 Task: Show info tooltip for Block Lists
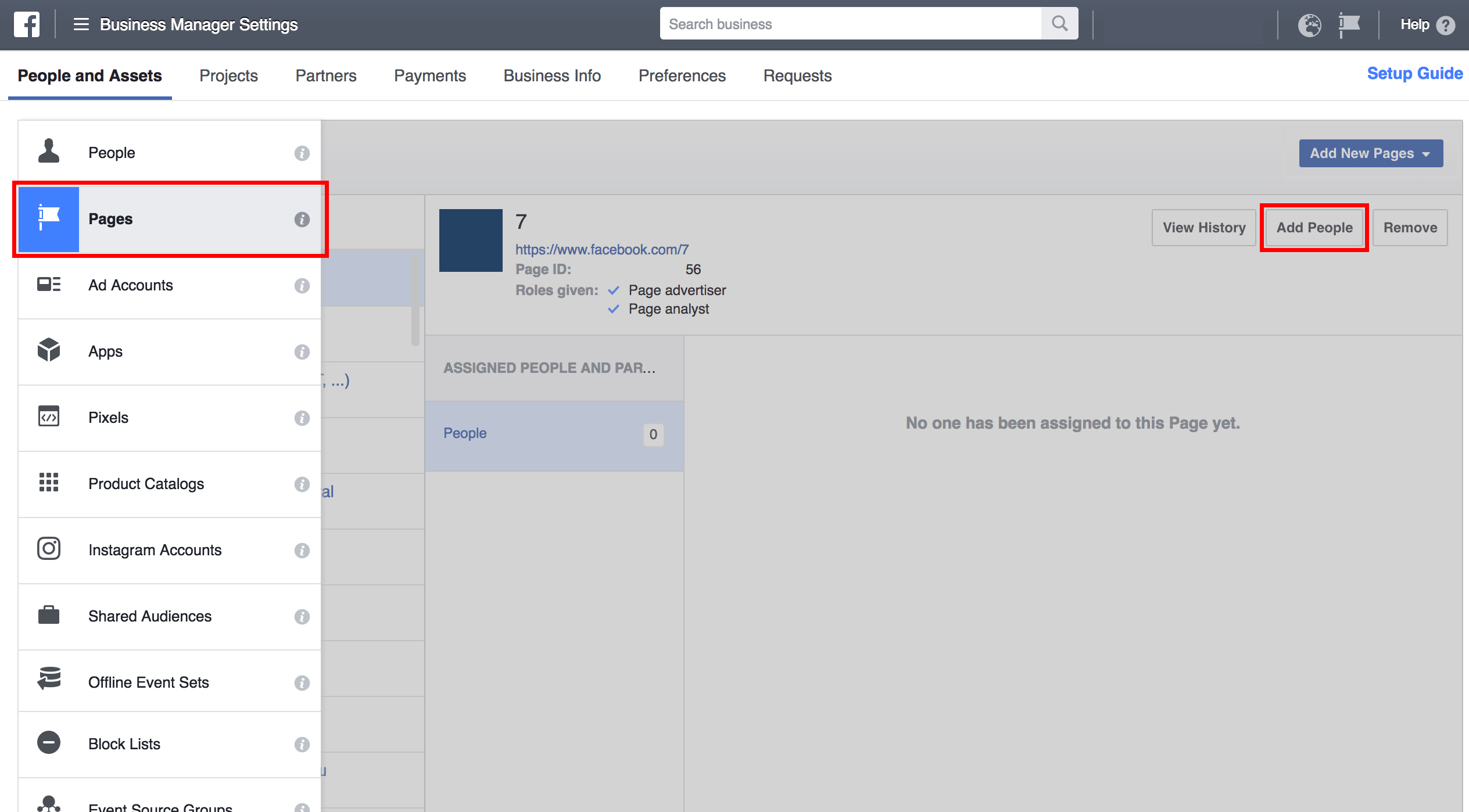[302, 745]
